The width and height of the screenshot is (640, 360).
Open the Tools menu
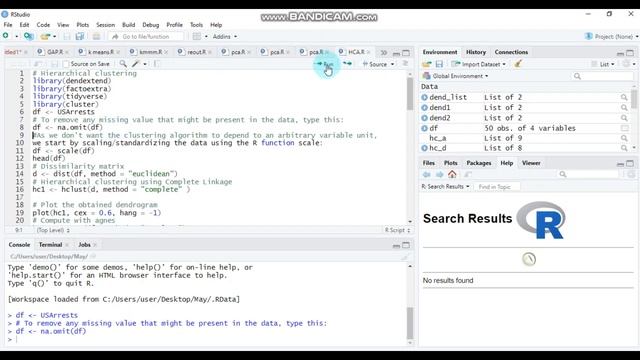[x=196, y=25]
